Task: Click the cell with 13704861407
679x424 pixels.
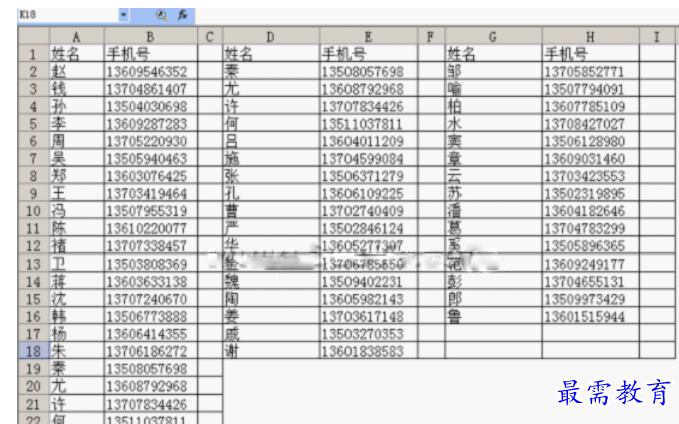Action: coord(151,89)
